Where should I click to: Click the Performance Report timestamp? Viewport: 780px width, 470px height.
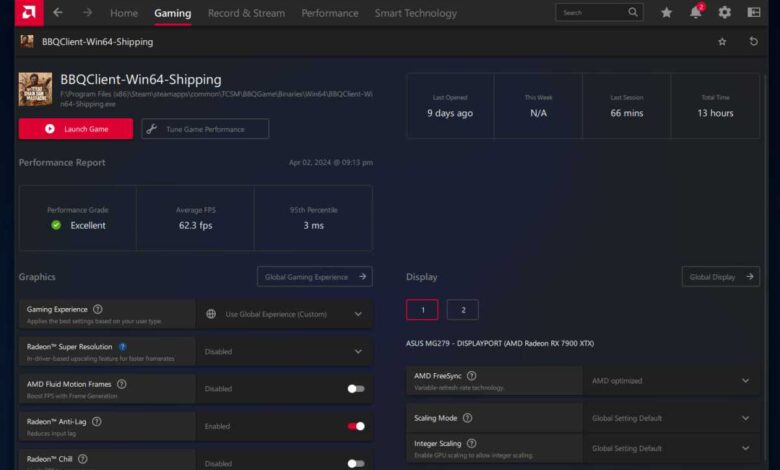pyautogui.click(x=331, y=163)
